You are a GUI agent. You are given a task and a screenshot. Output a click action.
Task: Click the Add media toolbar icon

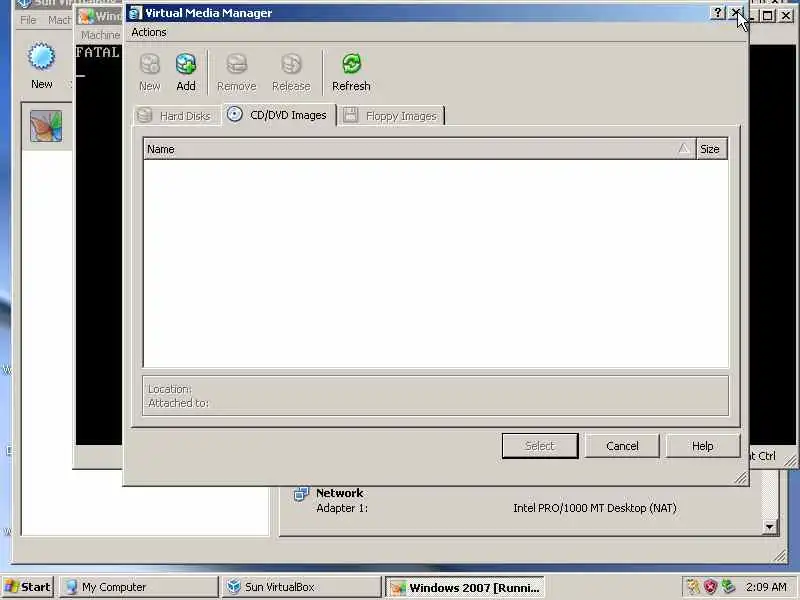pos(186,72)
